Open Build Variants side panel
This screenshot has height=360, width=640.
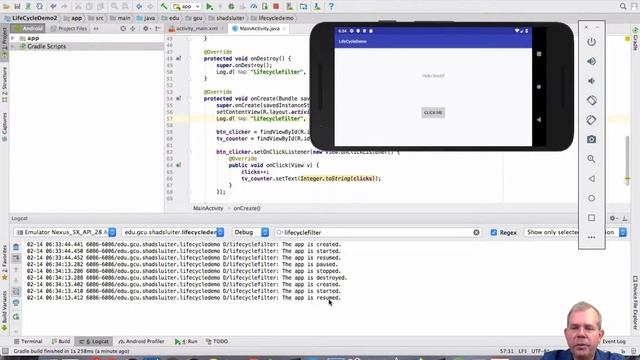click(x=4, y=310)
